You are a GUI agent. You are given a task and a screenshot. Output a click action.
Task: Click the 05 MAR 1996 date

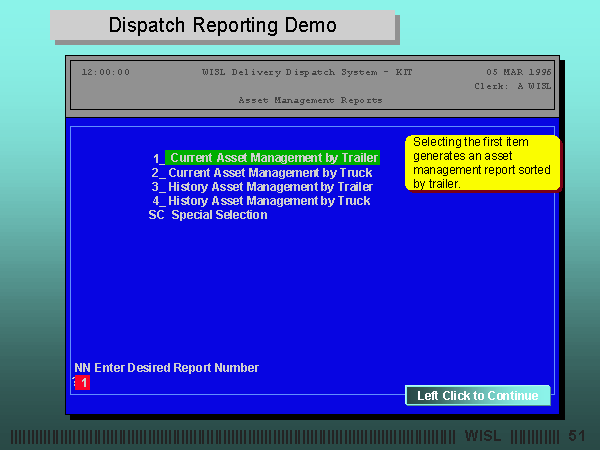point(518,72)
